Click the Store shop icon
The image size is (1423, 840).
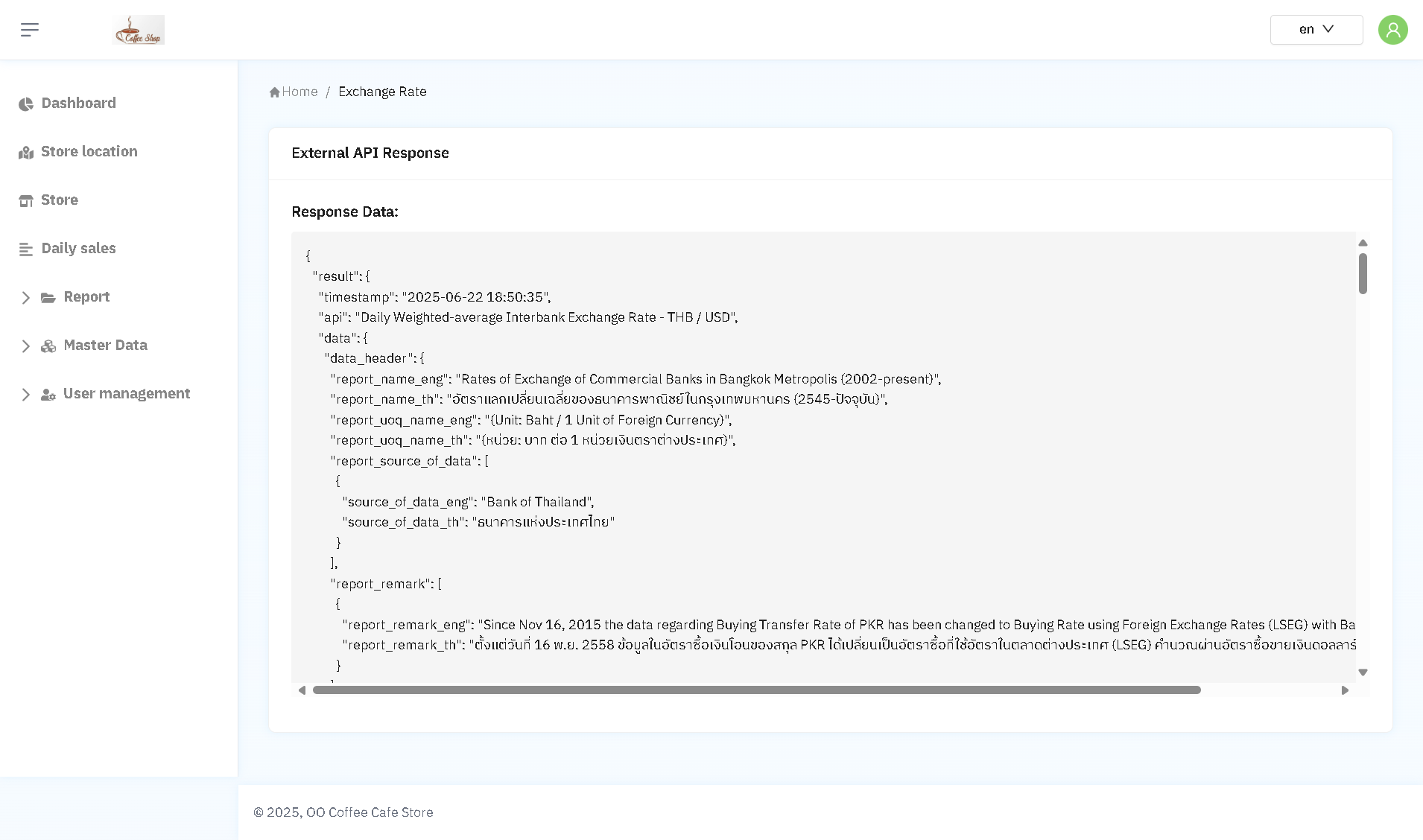click(x=26, y=201)
